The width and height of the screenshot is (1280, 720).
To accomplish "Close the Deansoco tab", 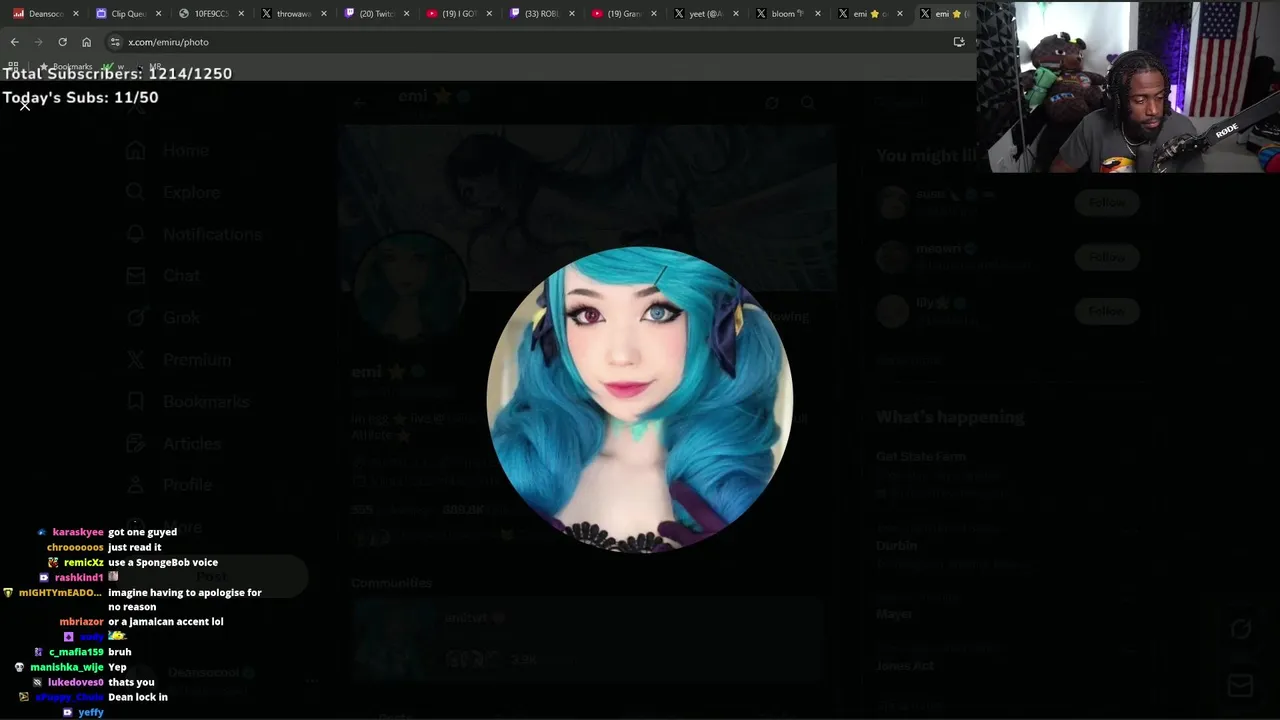I will pos(76,14).
